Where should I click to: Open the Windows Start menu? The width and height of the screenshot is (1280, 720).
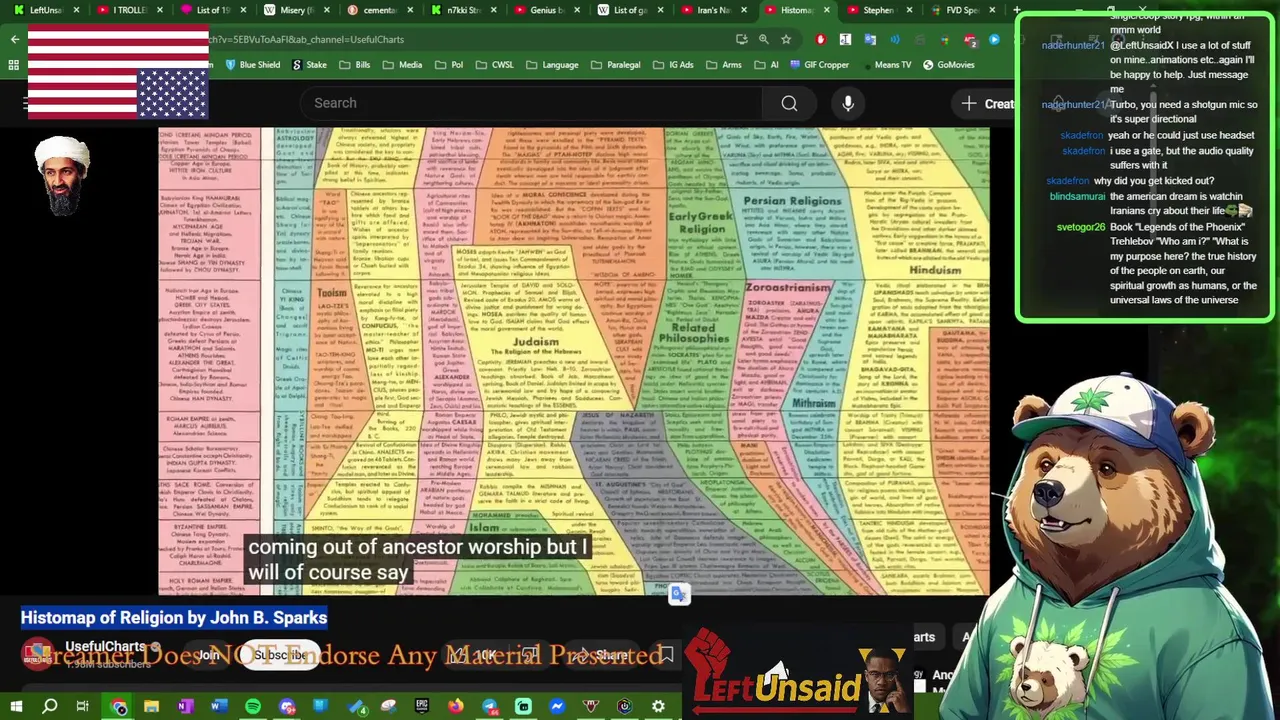coord(16,707)
